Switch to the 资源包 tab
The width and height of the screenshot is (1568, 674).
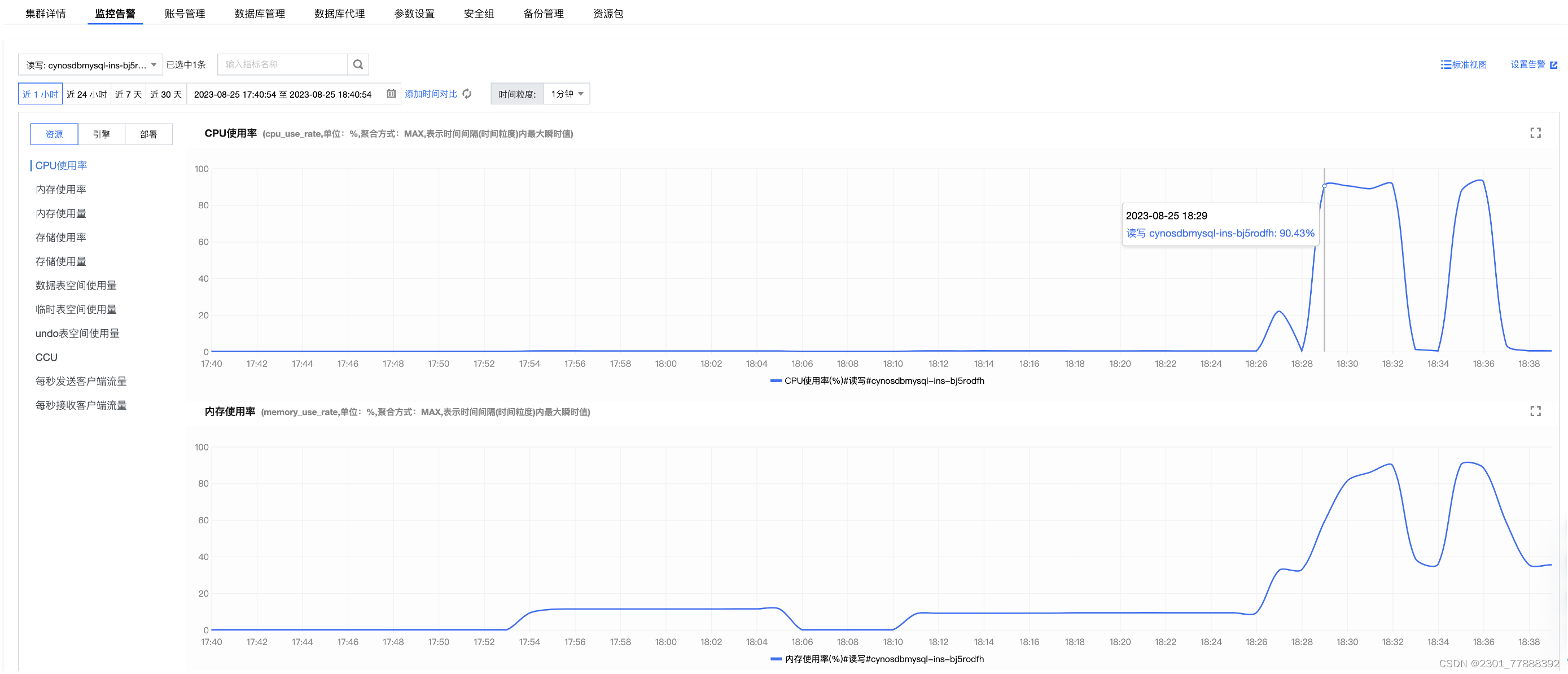click(608, 14)
